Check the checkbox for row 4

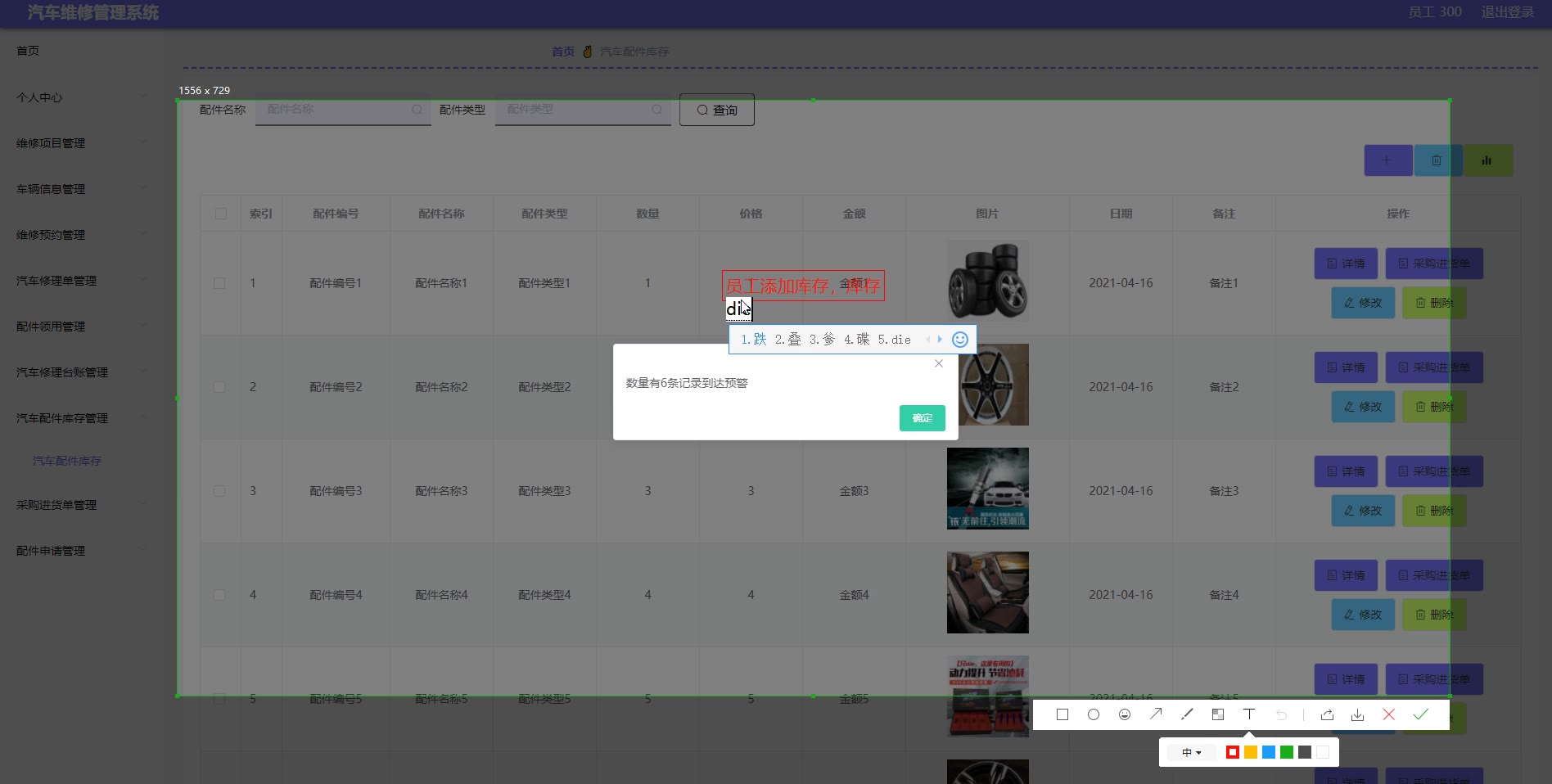219,595
